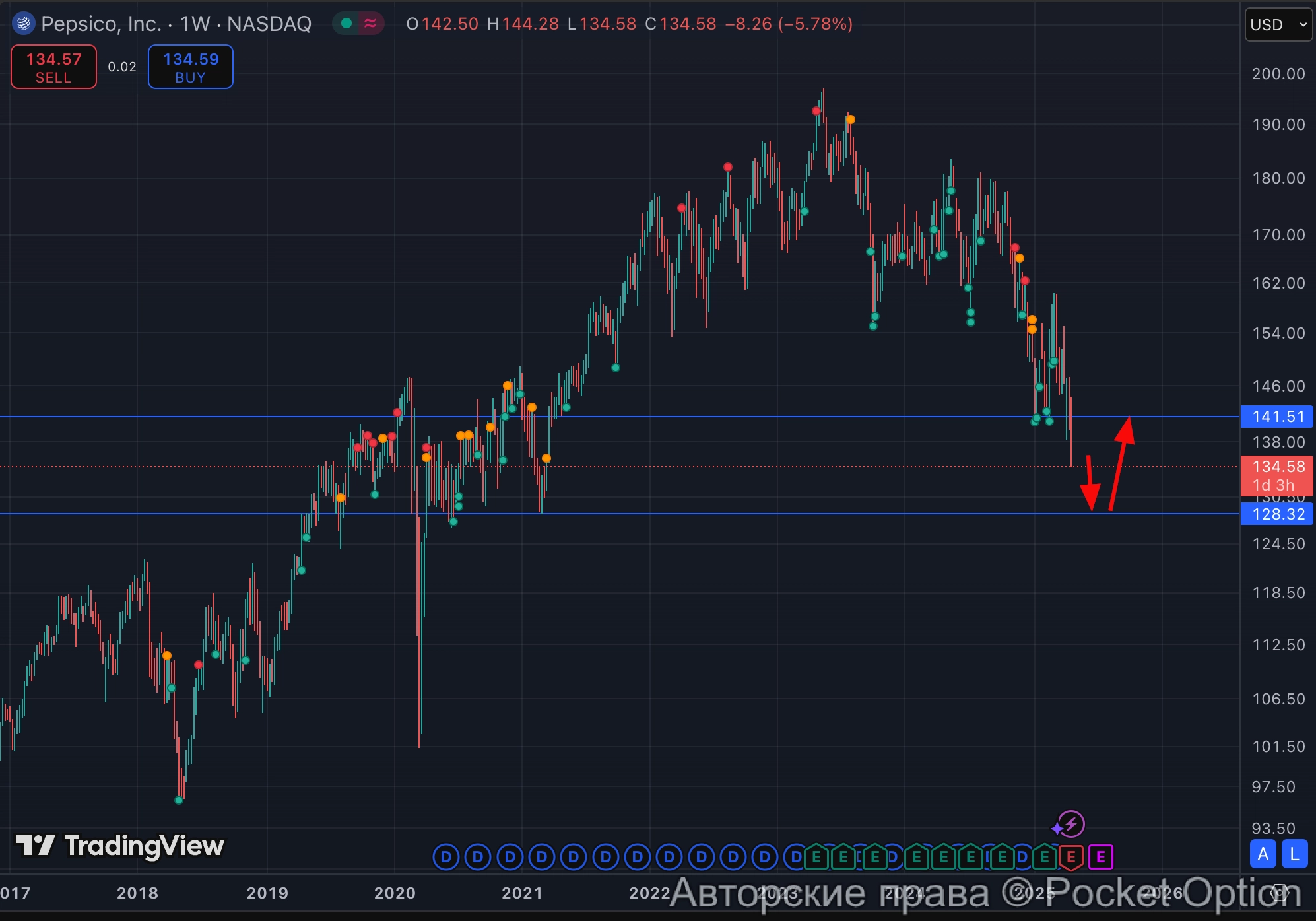Open time axis settings gear icon
This screenshot has height=921, width=1316.
(1280, 893)
